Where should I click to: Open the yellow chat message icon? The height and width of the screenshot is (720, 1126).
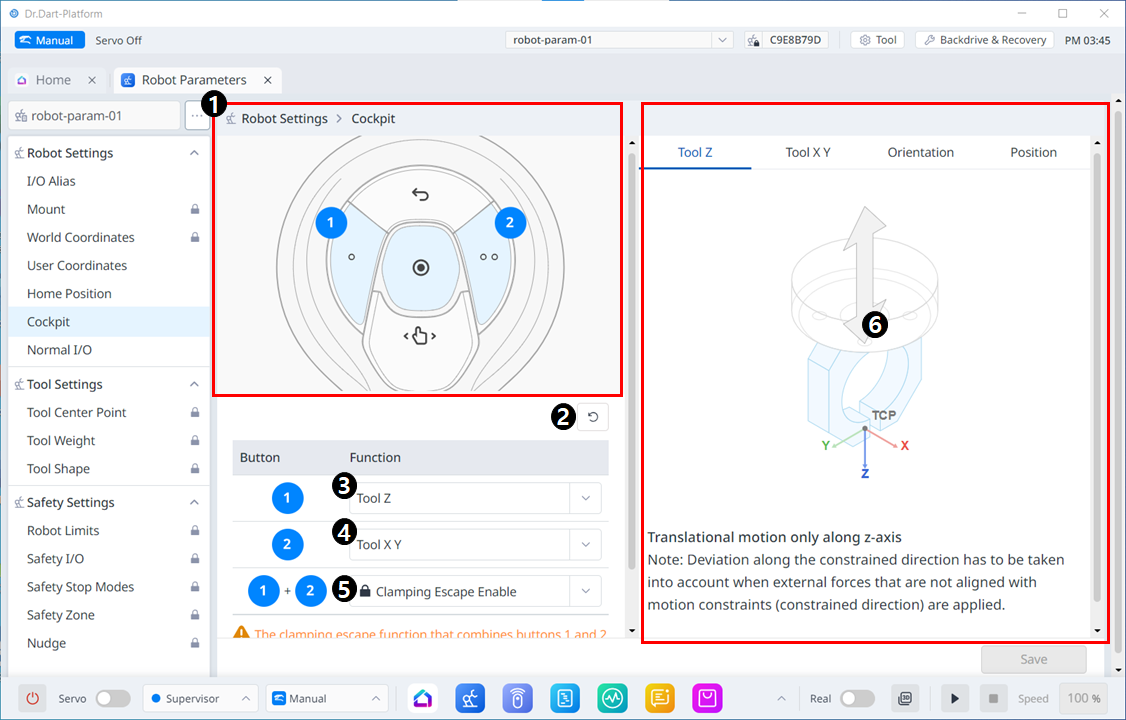click(x=660, y=698)
